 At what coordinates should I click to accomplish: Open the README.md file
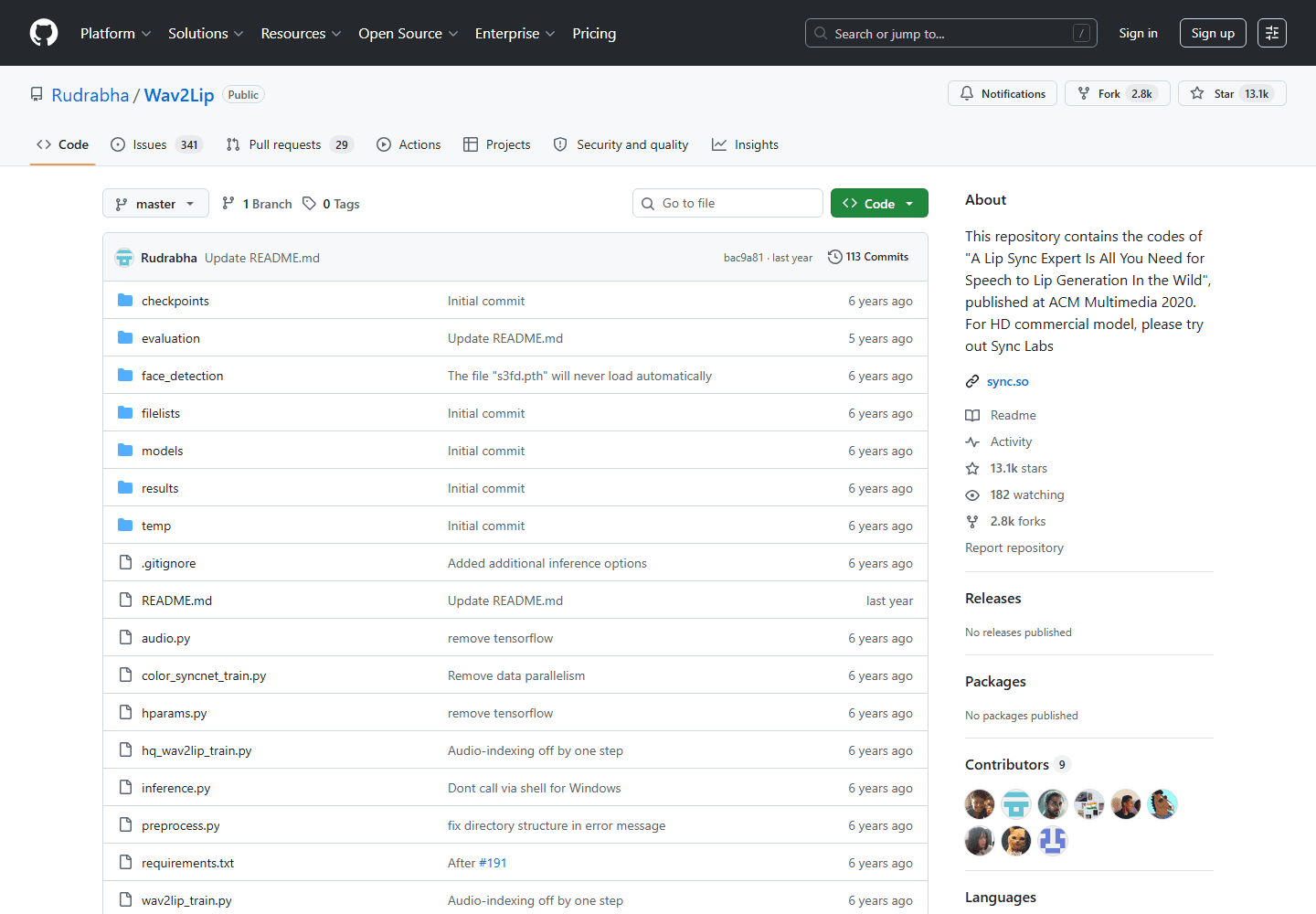(176, 600)
